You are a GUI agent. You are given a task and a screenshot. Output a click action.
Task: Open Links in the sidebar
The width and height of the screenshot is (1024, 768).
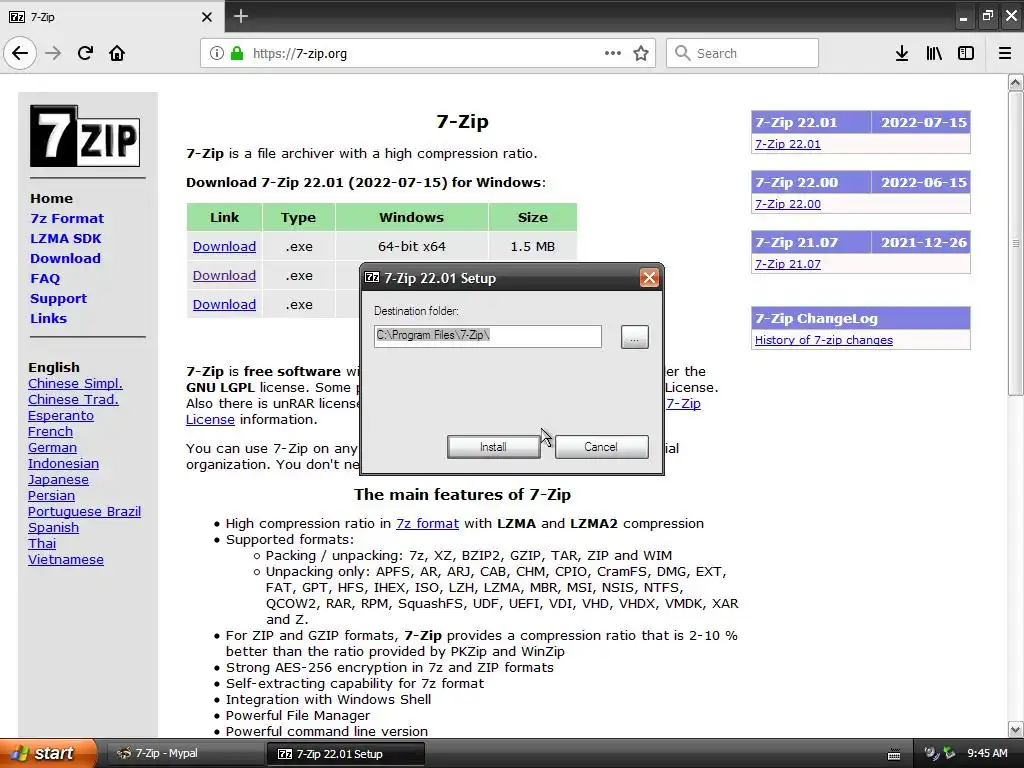click(x=48, y=319)
